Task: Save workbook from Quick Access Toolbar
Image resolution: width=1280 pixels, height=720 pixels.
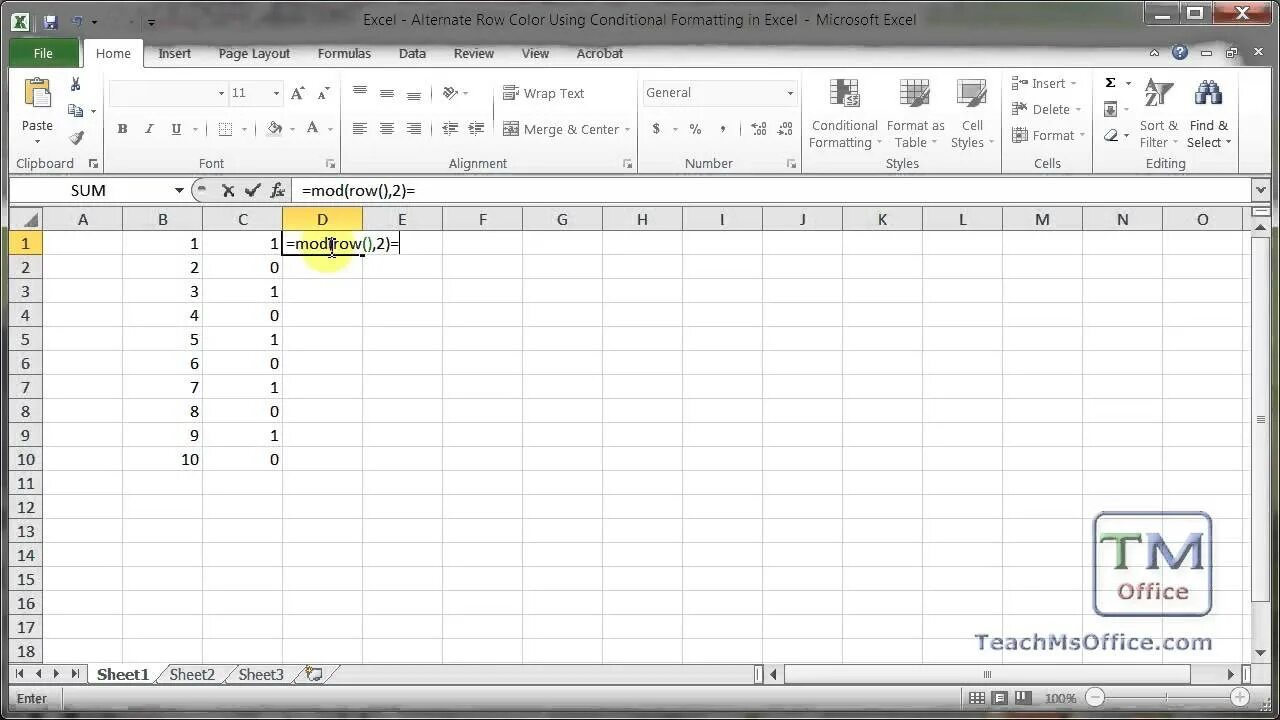Action: coord(51,20)
